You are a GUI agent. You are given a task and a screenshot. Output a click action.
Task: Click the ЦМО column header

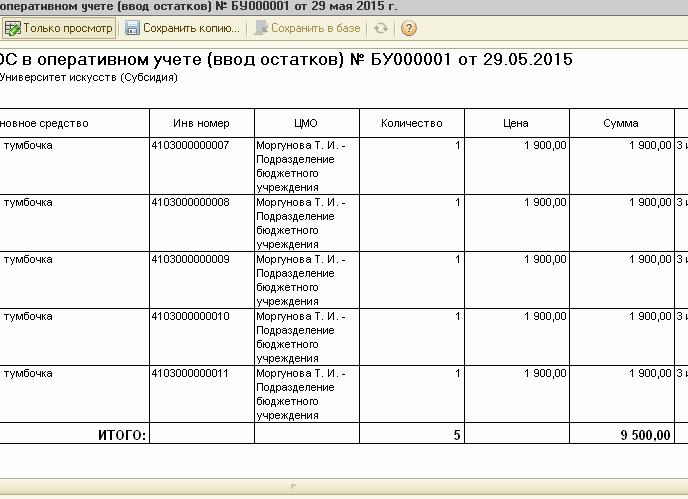tap(307, 123)
